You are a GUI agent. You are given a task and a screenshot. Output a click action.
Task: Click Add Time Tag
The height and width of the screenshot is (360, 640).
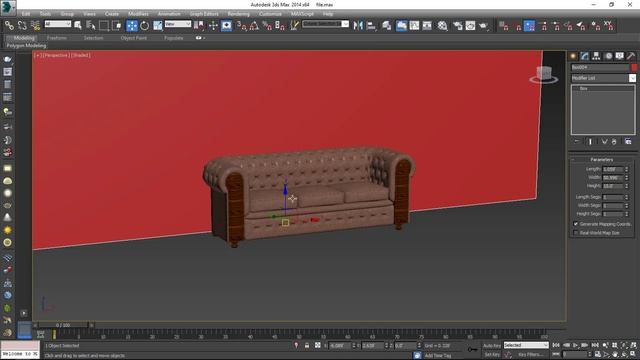(x=438, y=356)
